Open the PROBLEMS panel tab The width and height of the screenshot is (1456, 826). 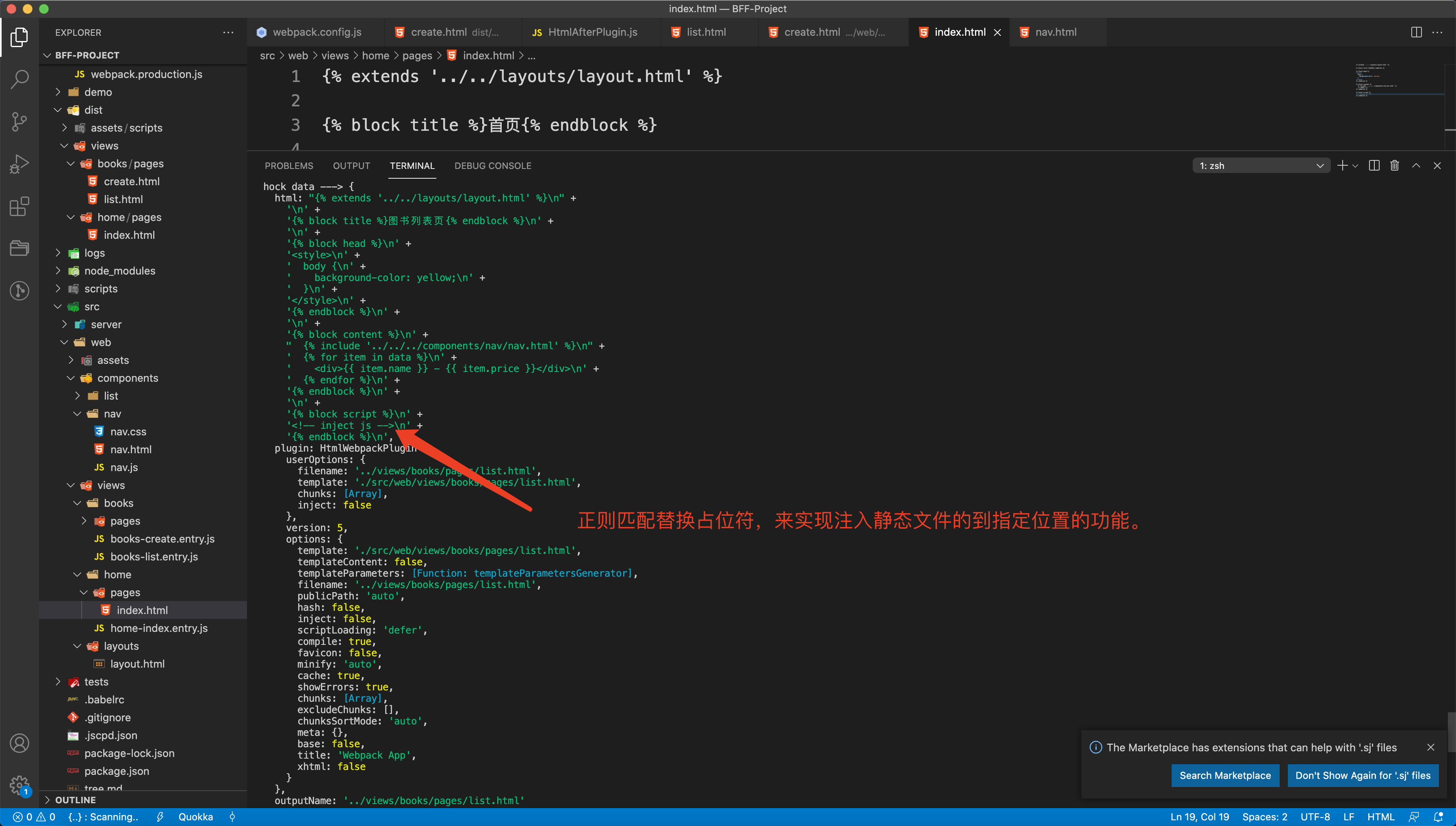pyautogui.click(x=289, y=166)
